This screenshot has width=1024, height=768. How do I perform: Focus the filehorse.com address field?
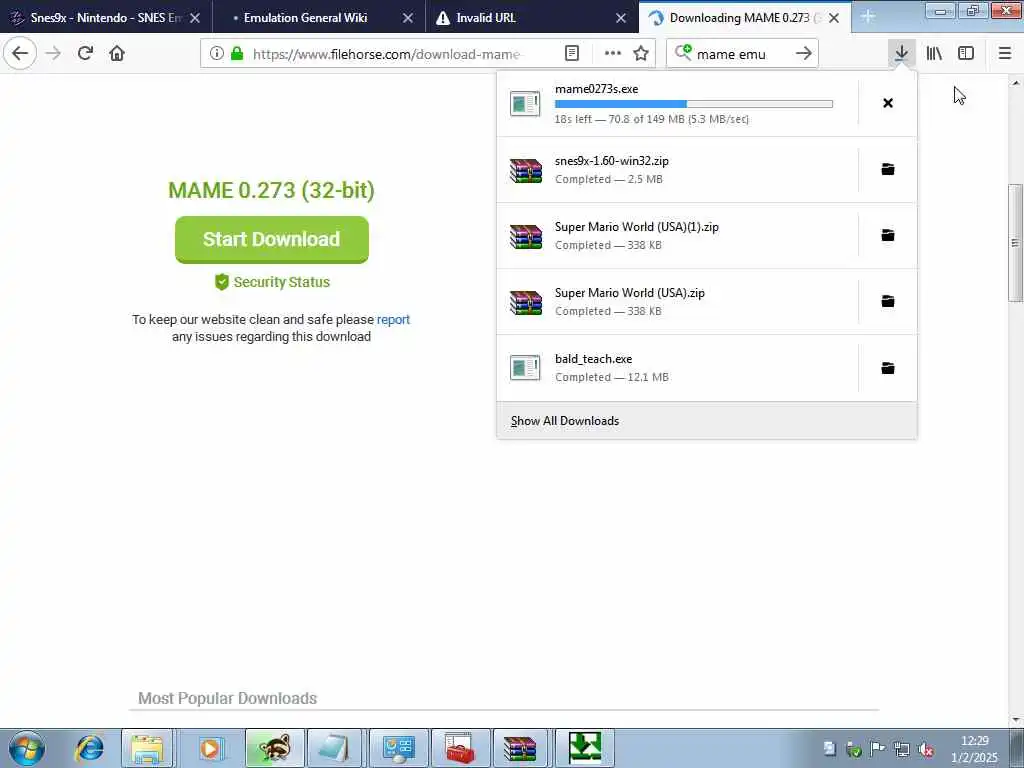point(389,54)
